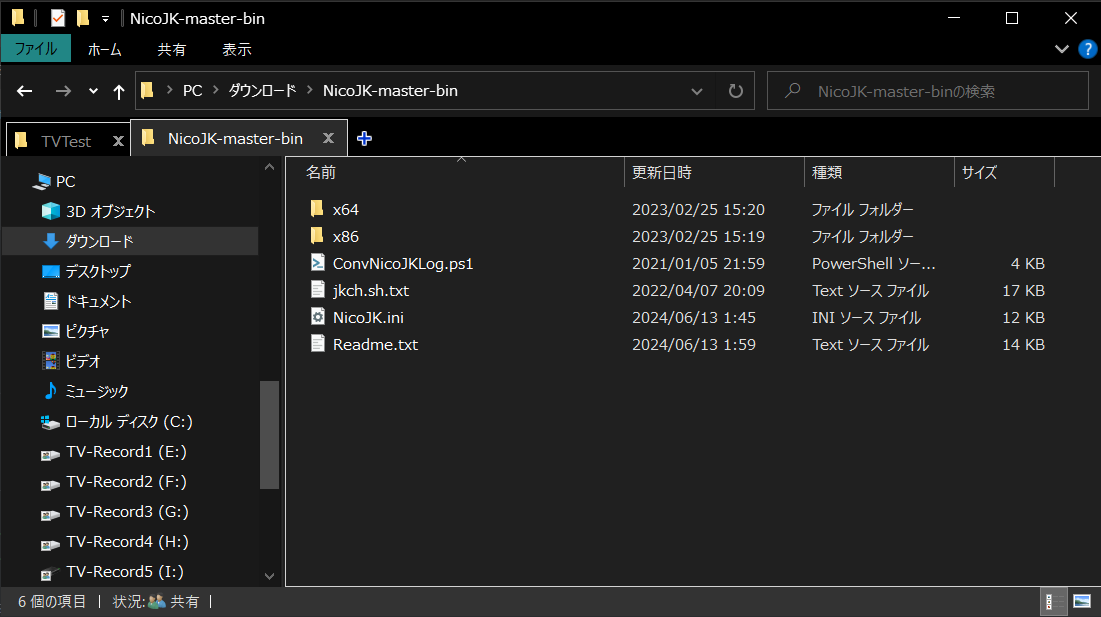Add a new tab with the plus icon
Viewport: 1101px width, 617px height.
tap(364, 138)
